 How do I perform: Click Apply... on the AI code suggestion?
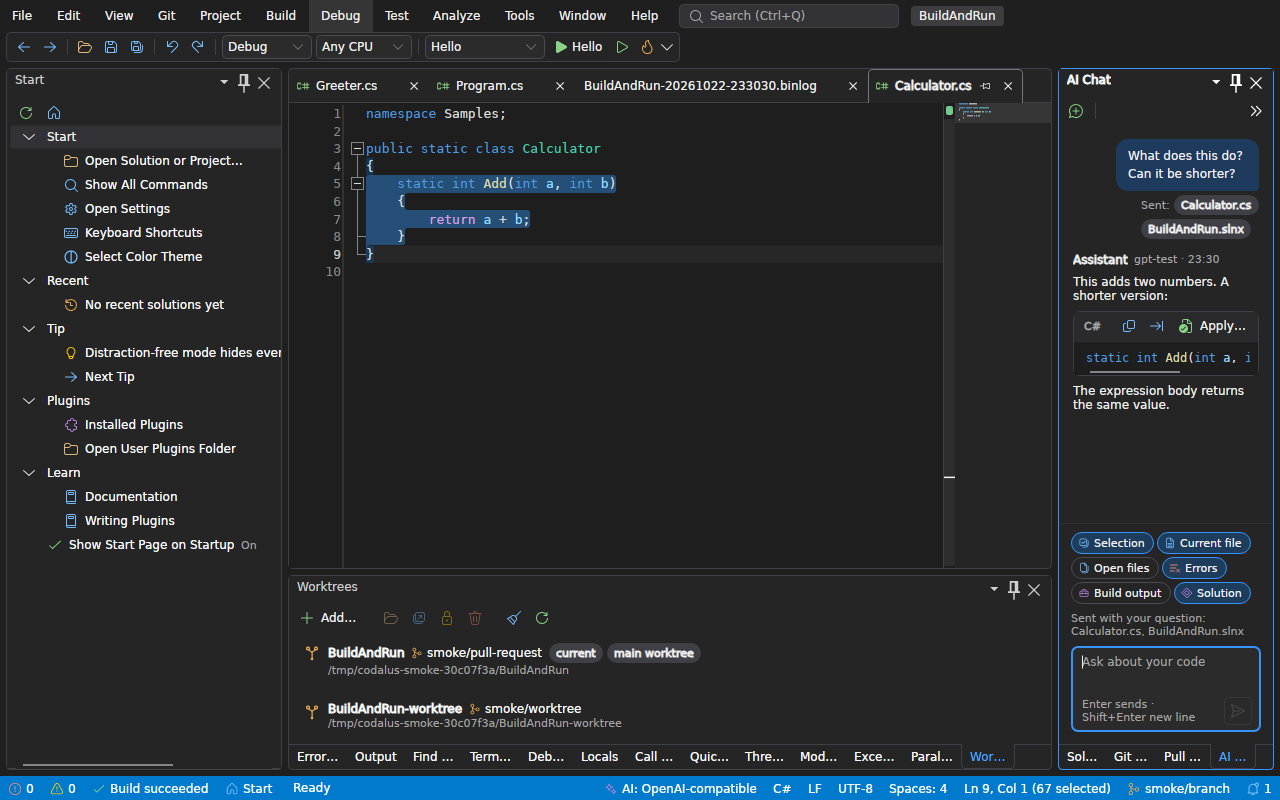click(1213, 326)
